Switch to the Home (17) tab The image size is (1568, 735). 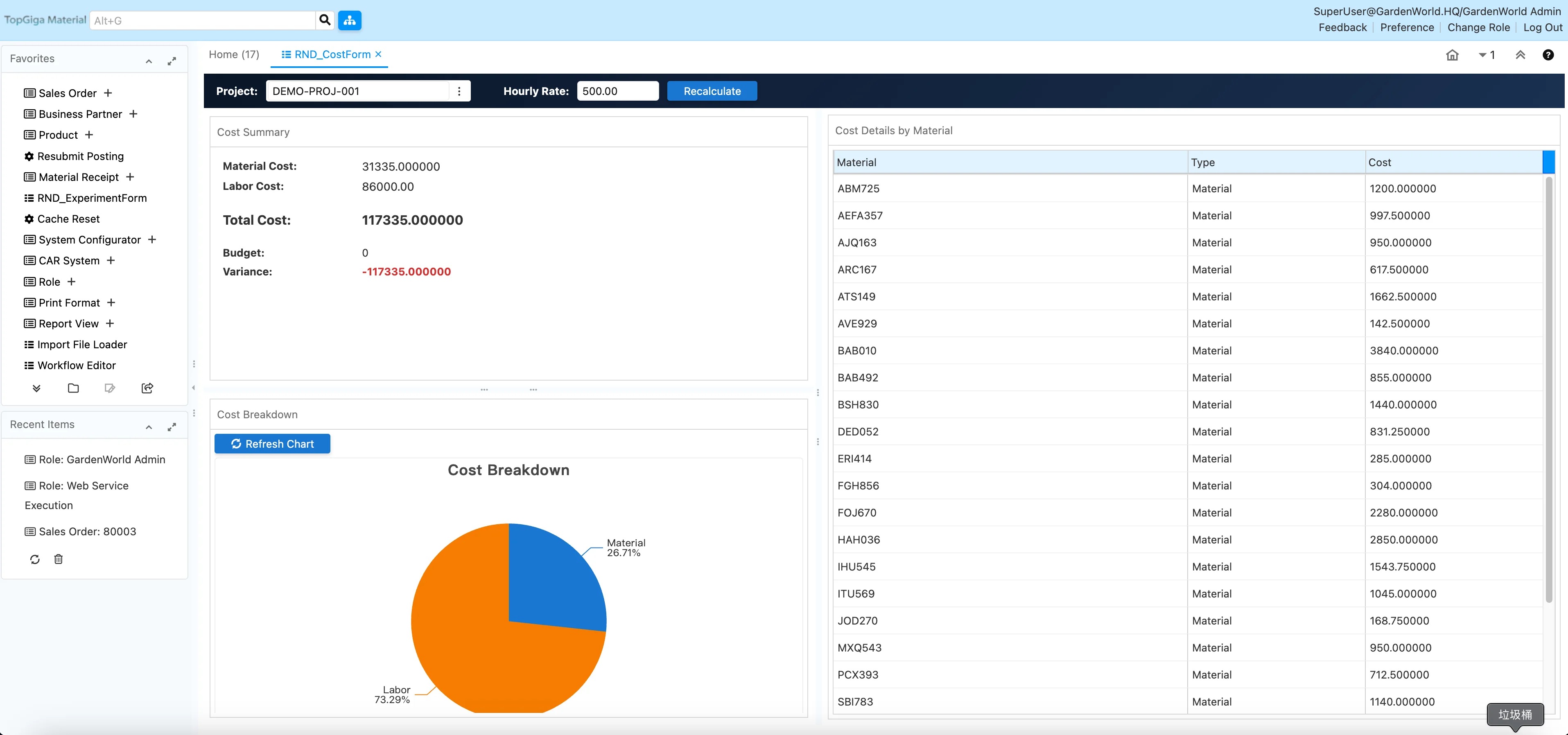[234, 55]
